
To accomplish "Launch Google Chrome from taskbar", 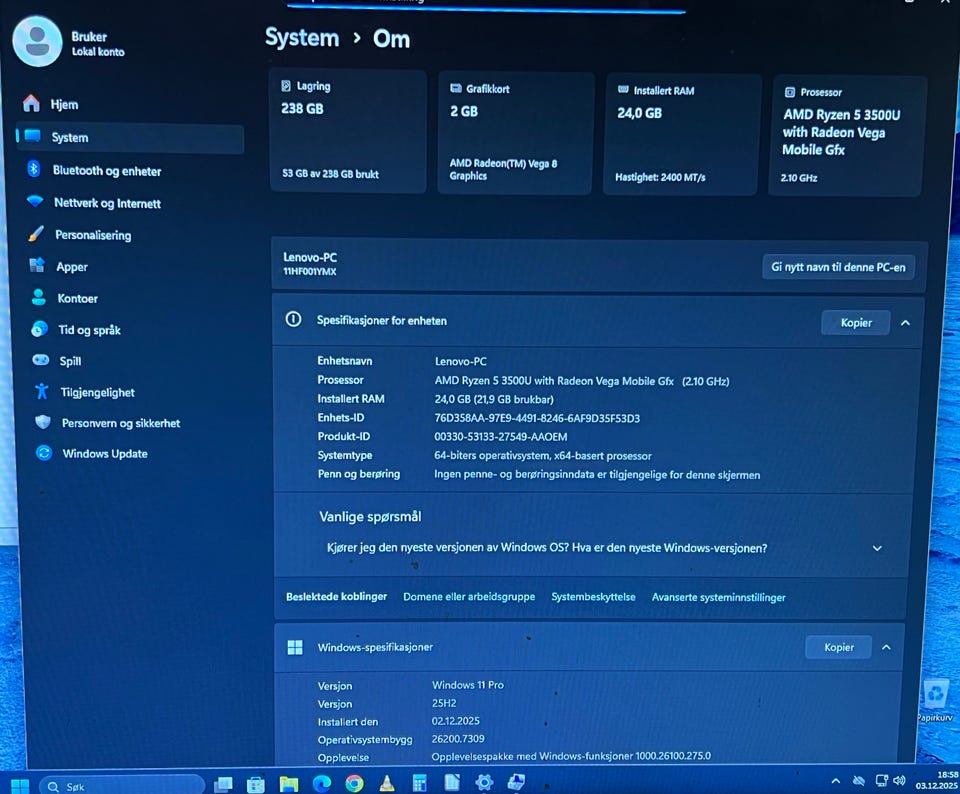I will pos(354,783).
